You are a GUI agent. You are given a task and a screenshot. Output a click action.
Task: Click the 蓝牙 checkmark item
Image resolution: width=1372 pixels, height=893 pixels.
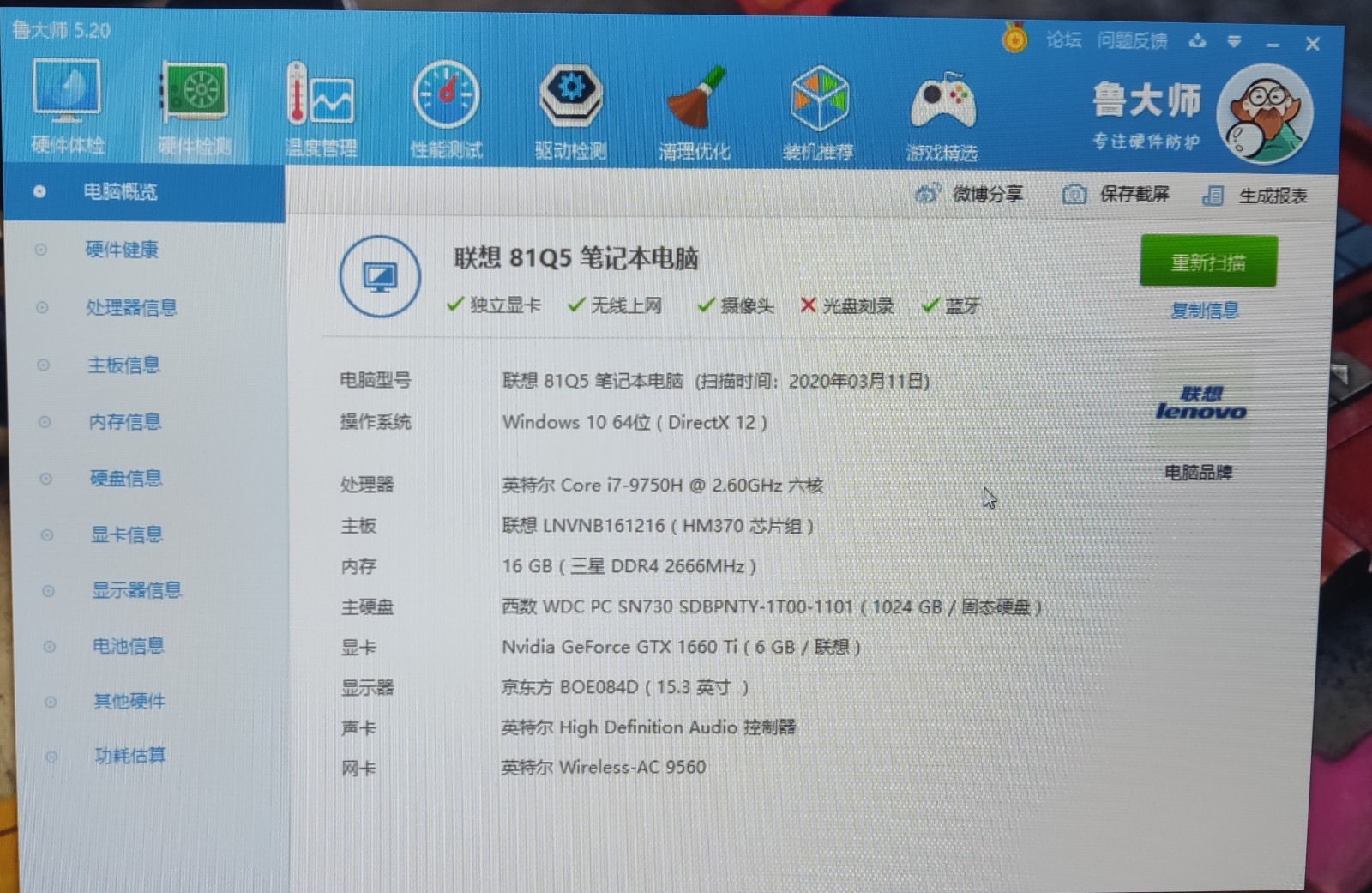coord(950,305)
